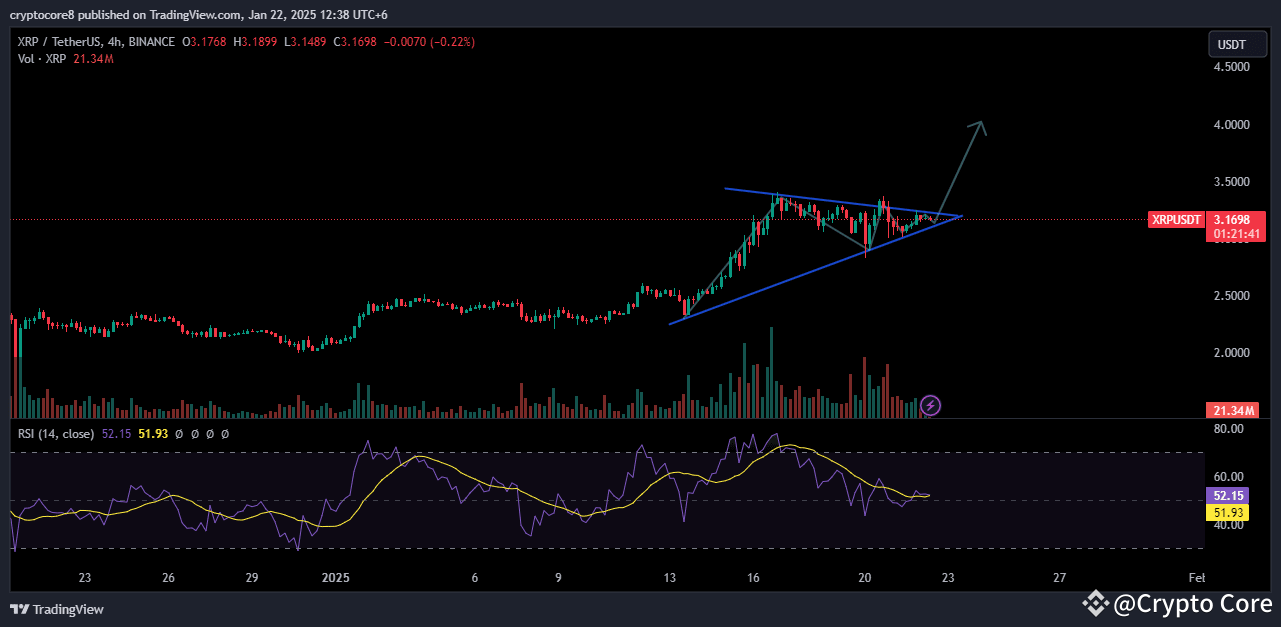
Task: Click the TradingView logo at bottom
Action: [x=57, y=609]
